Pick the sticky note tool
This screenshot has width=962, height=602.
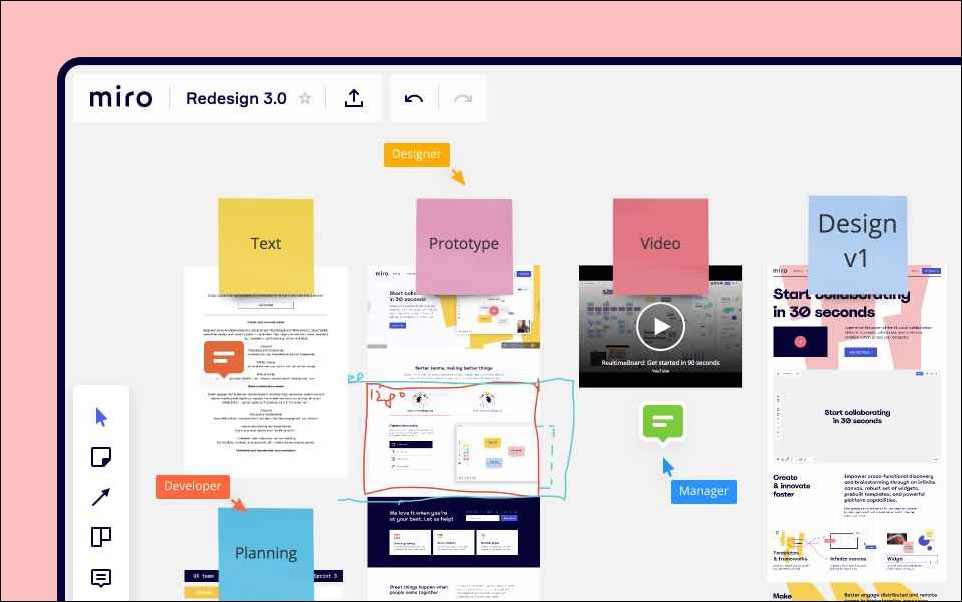pos(101,457)
